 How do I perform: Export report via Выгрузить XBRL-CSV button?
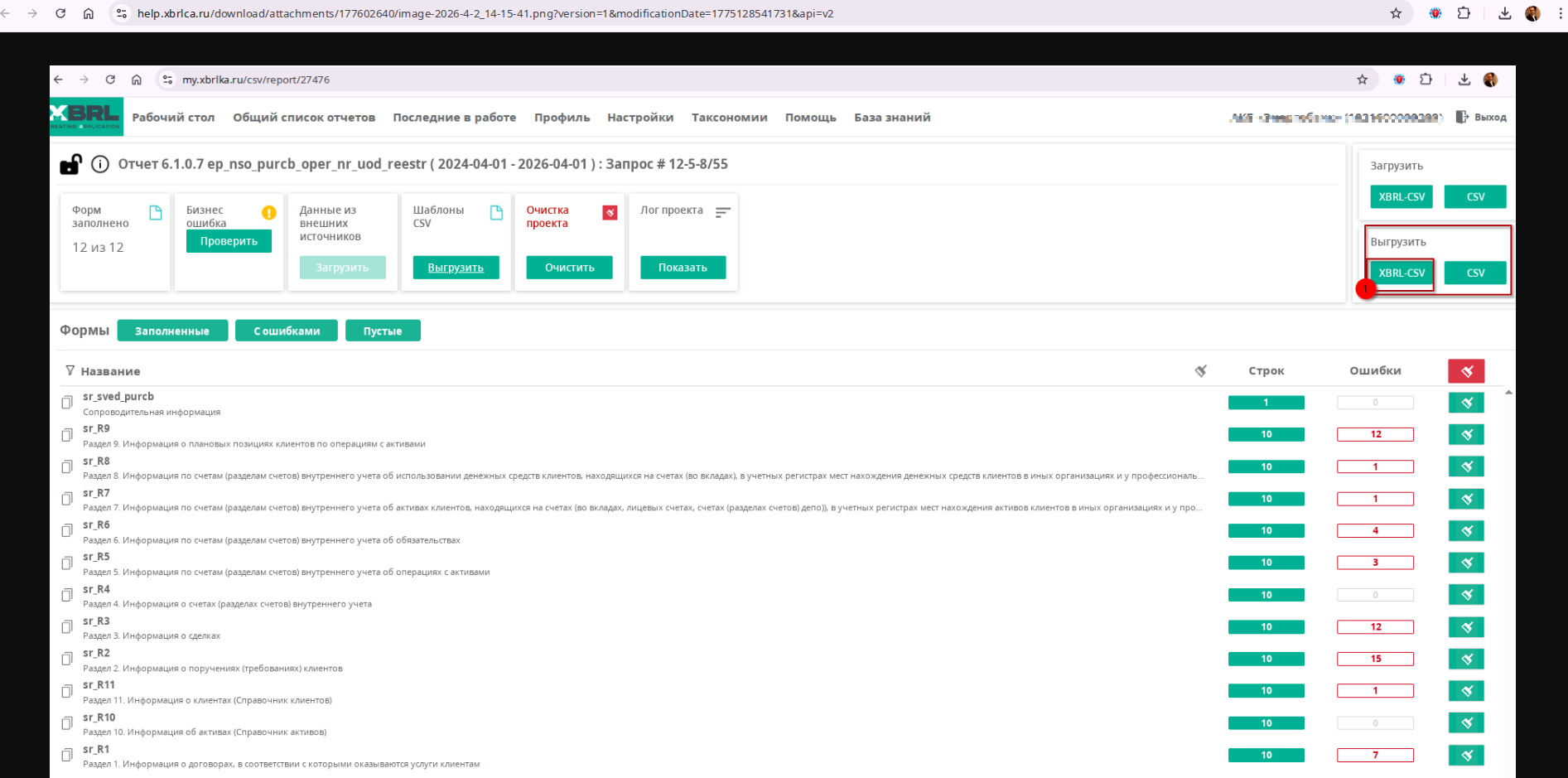[1401, 273]
